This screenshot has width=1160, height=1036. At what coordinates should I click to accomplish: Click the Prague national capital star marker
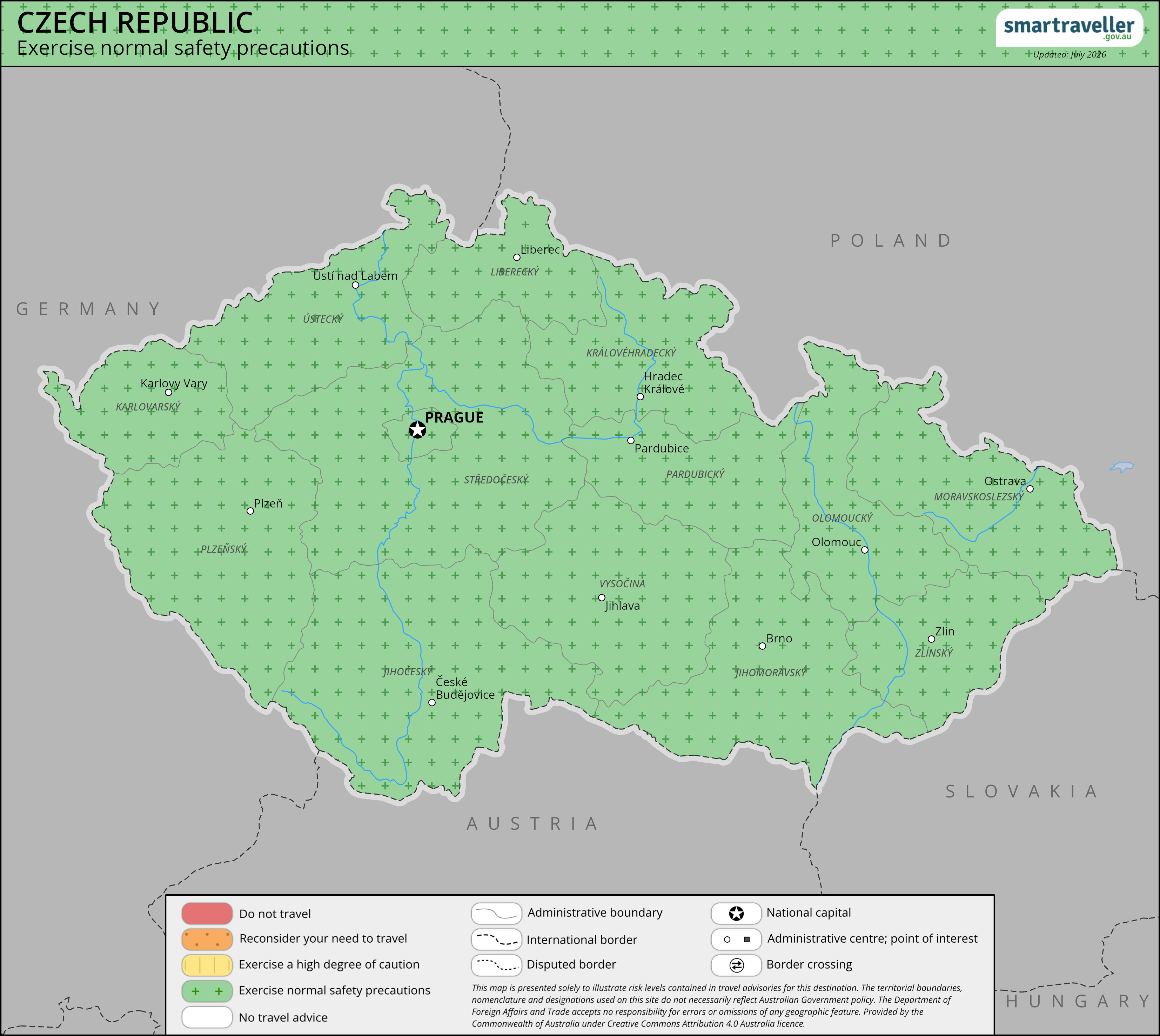pyautogui.click(x=417, y=430)
